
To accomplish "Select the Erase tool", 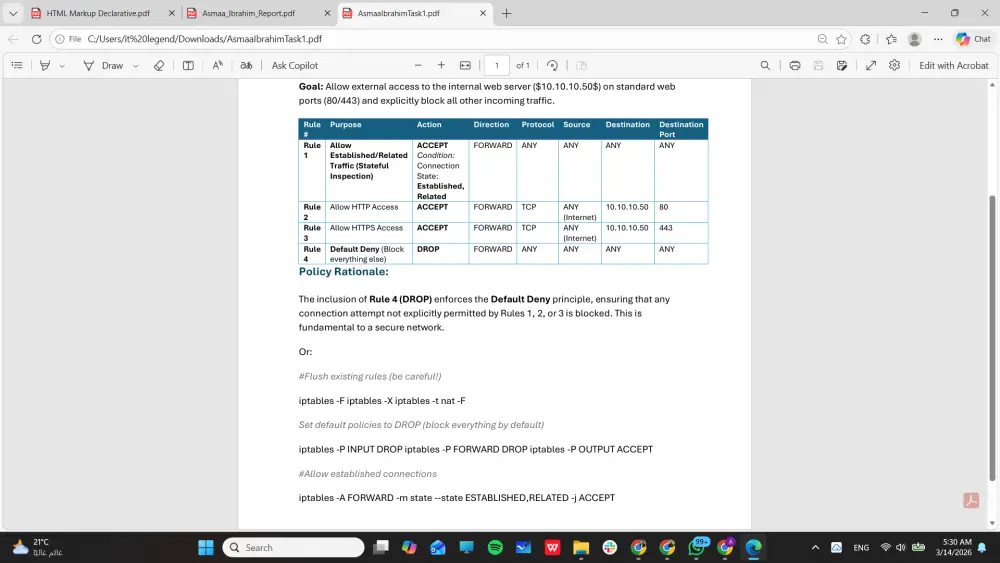I will pos(159,65).
